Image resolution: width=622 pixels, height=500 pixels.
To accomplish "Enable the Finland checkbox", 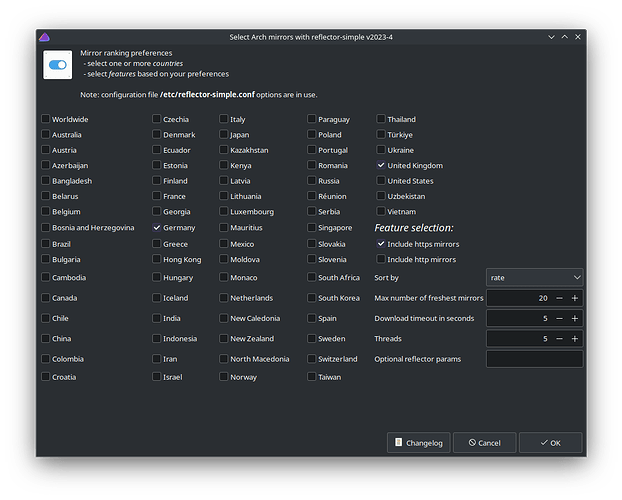I will point(157,181).
